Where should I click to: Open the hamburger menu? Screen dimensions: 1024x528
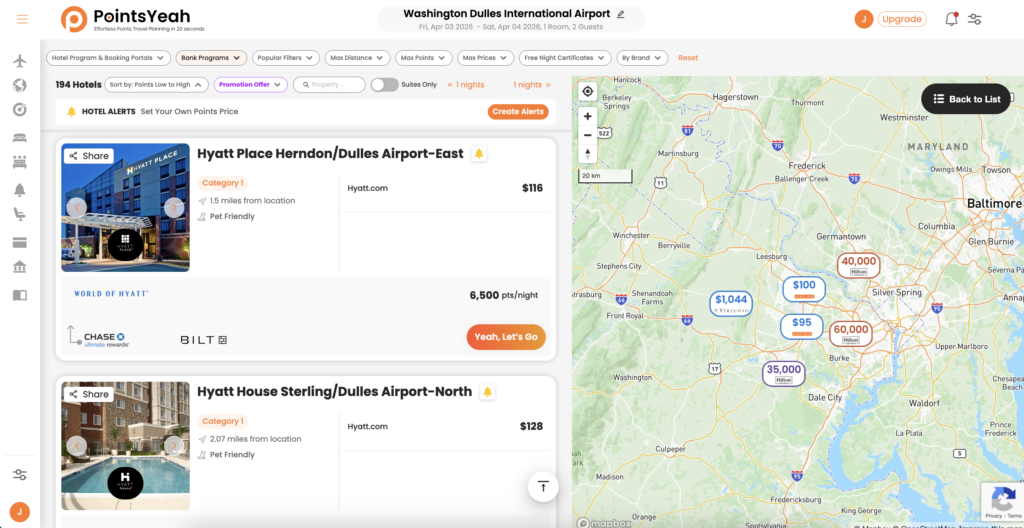coord(22,19)
